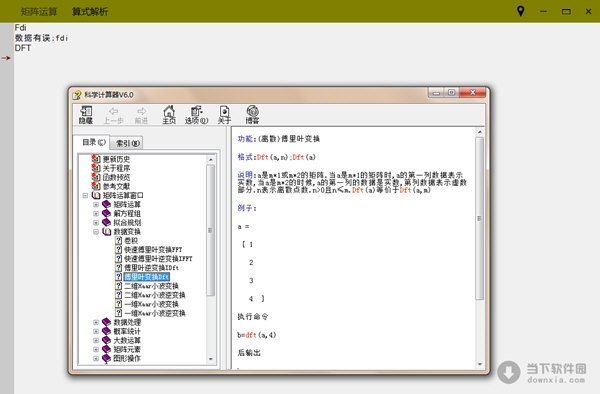
Task: Click the tree panel scroll-down arrow
Action: (x=210, y=359)
